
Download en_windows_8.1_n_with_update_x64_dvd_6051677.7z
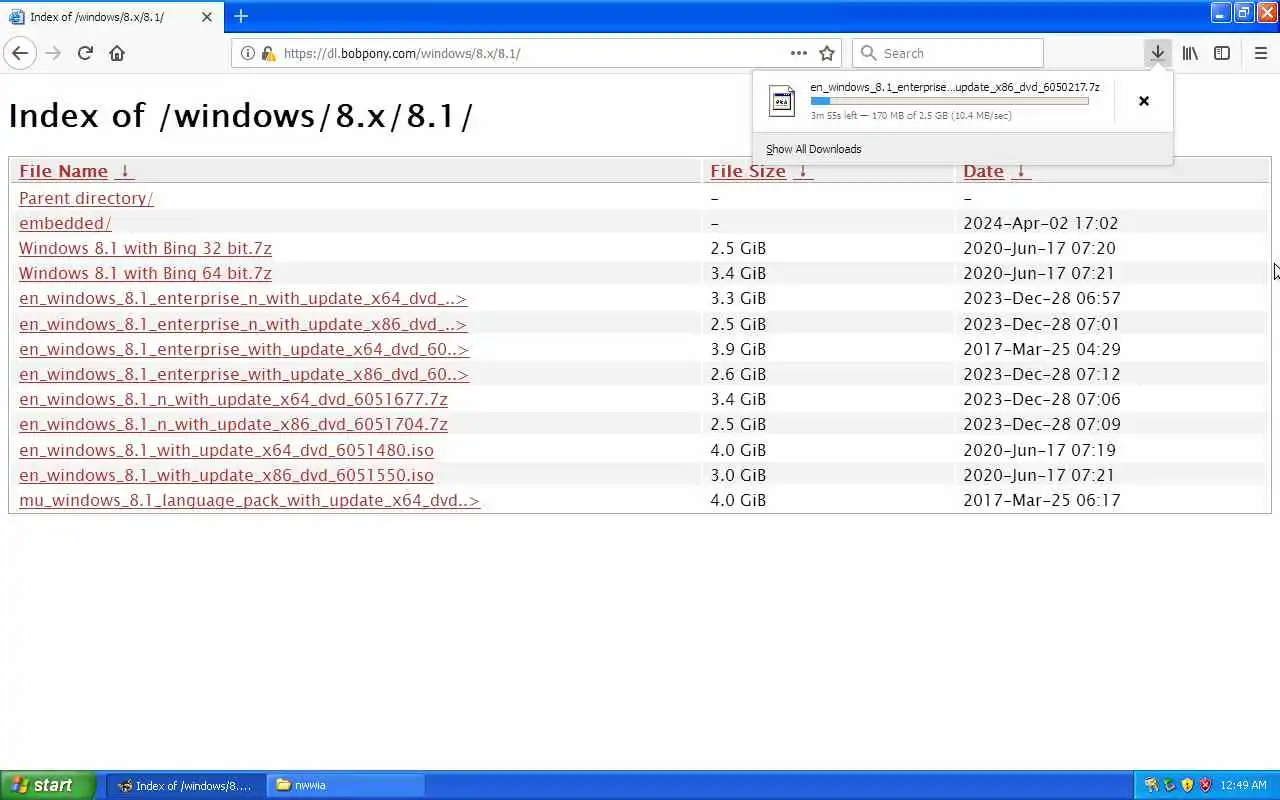click(x=233, y=399)
